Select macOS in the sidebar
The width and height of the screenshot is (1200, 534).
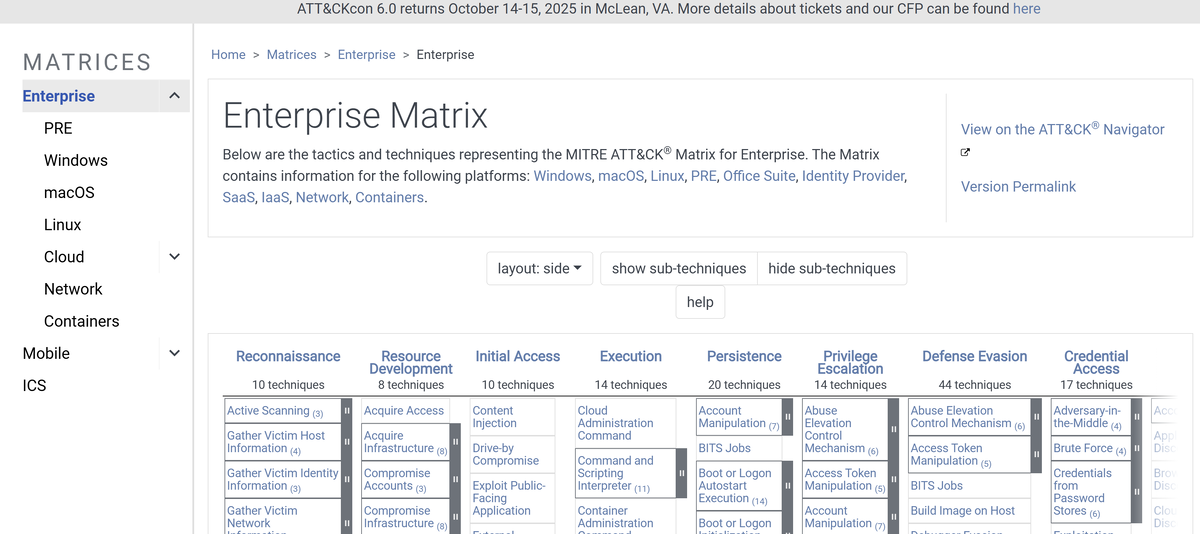[x=69, y=192]
